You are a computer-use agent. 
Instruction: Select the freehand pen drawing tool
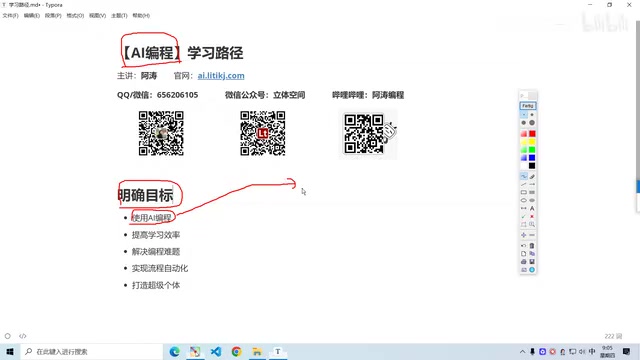524,176
